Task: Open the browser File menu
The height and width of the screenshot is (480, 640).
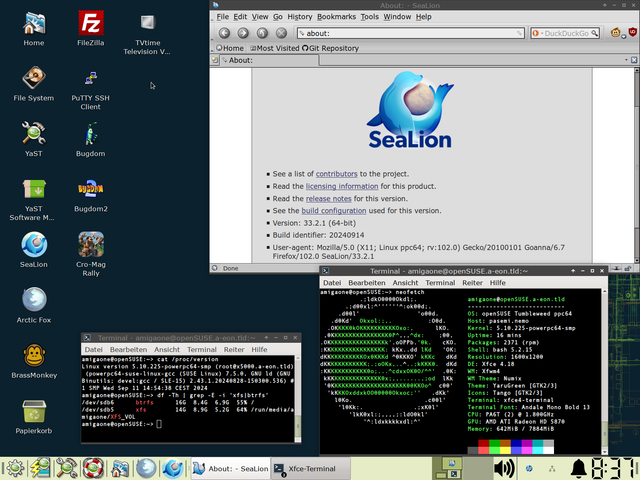Action: click(222, 17)
